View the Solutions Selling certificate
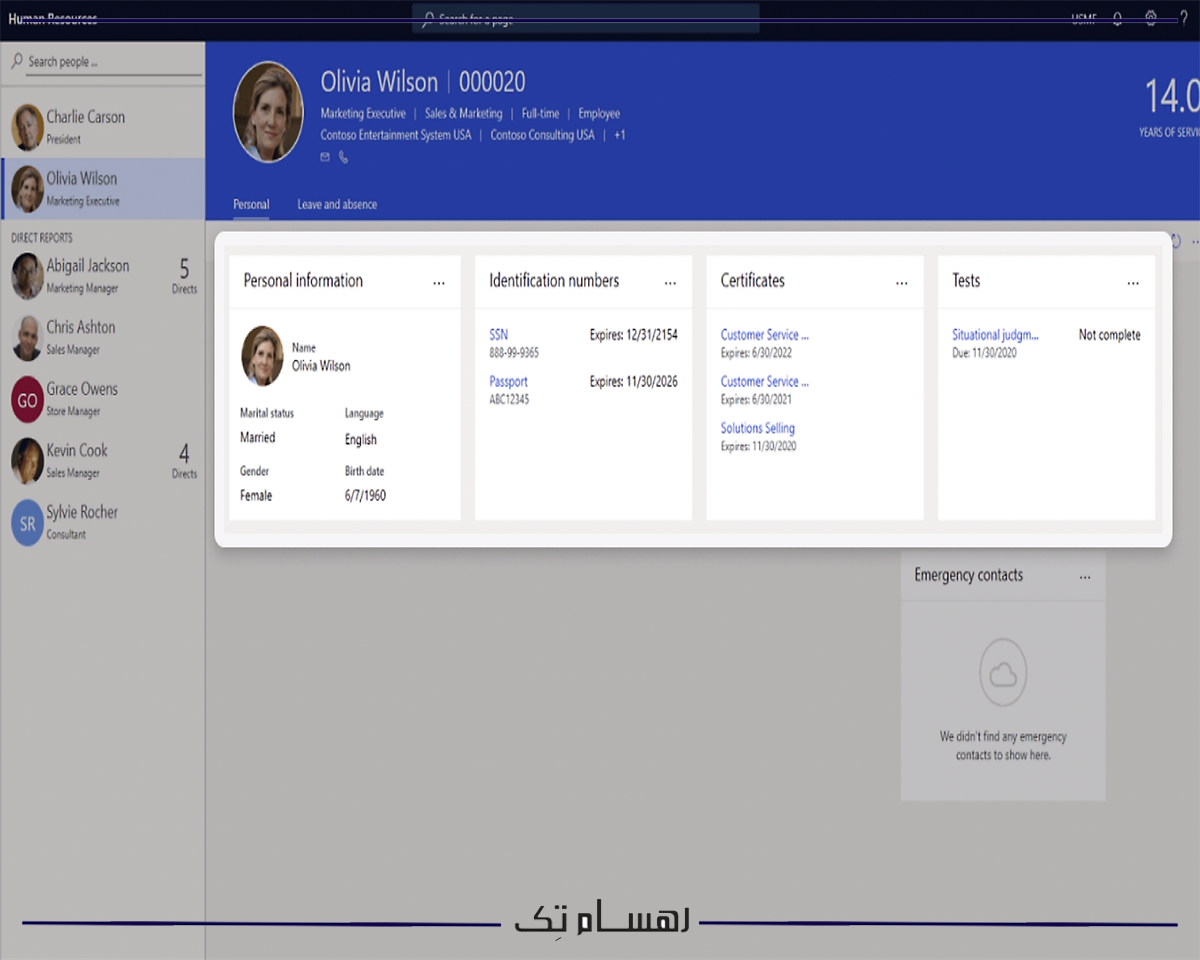The width and height of the screenshot is (1200, 960). point(758,428)
